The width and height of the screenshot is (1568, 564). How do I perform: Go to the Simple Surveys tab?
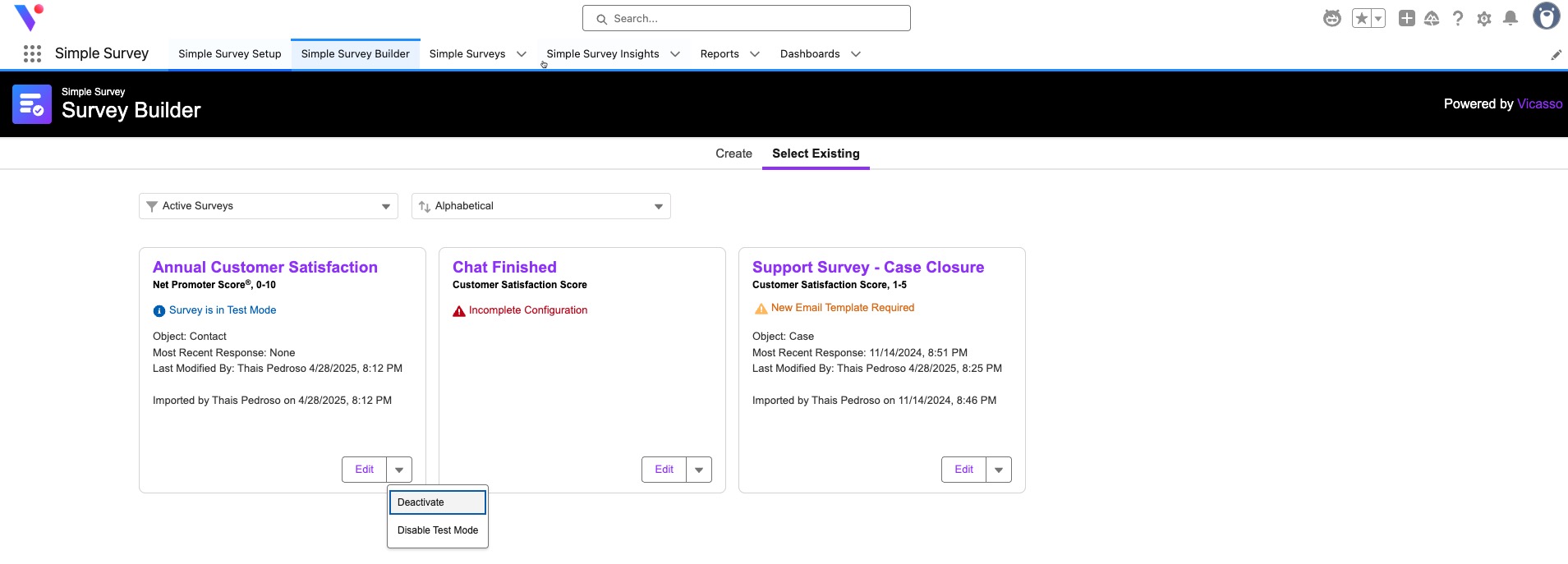click(x=467, y=54)
